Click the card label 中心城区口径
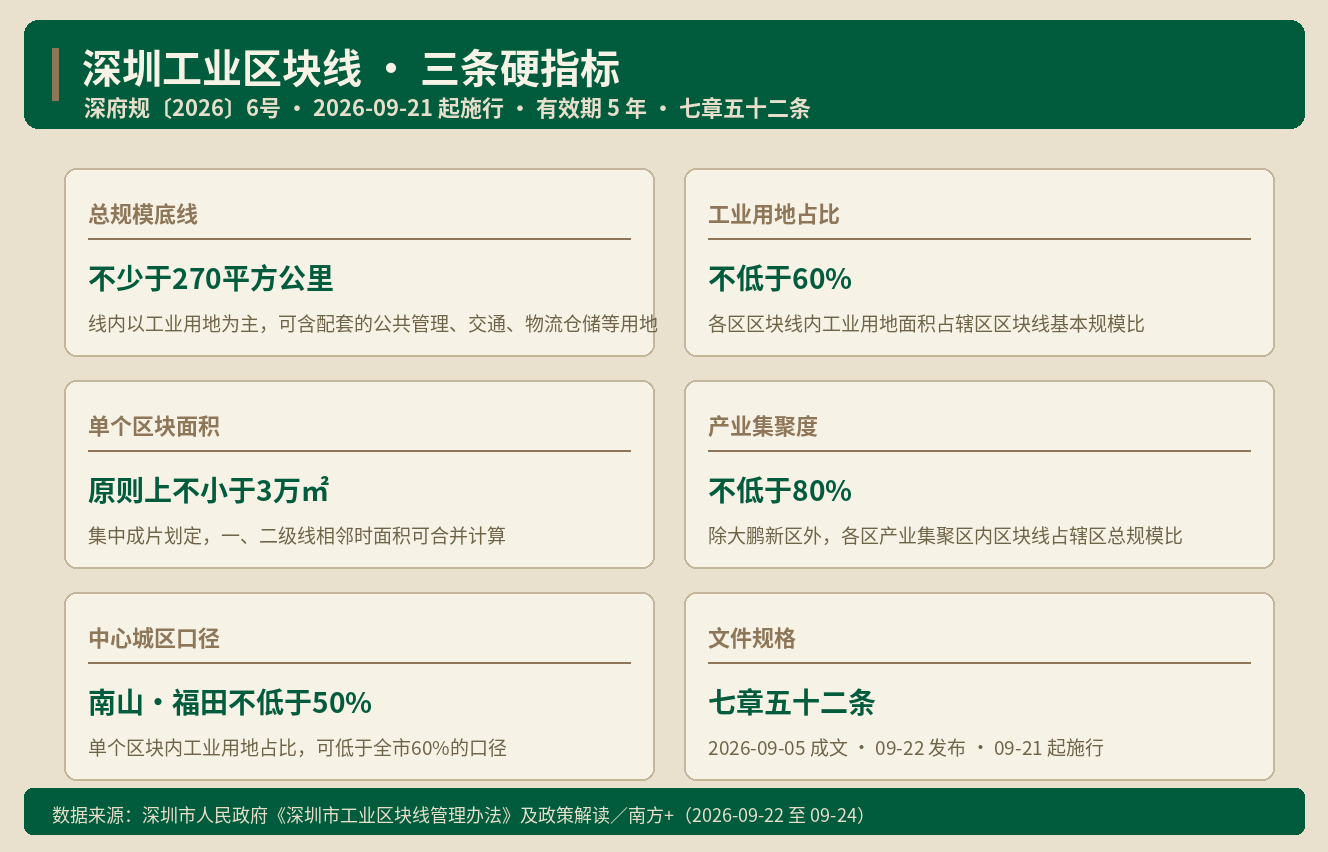 (x=154, y=639)
